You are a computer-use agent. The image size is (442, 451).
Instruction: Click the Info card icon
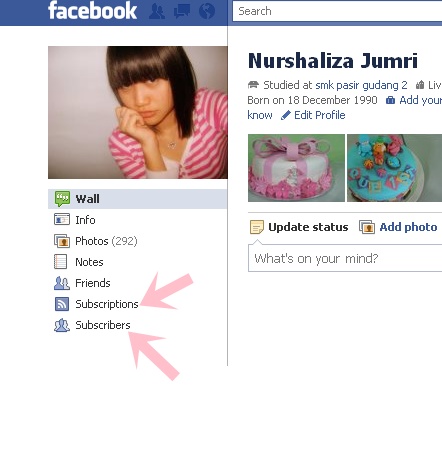pos(62,220)
